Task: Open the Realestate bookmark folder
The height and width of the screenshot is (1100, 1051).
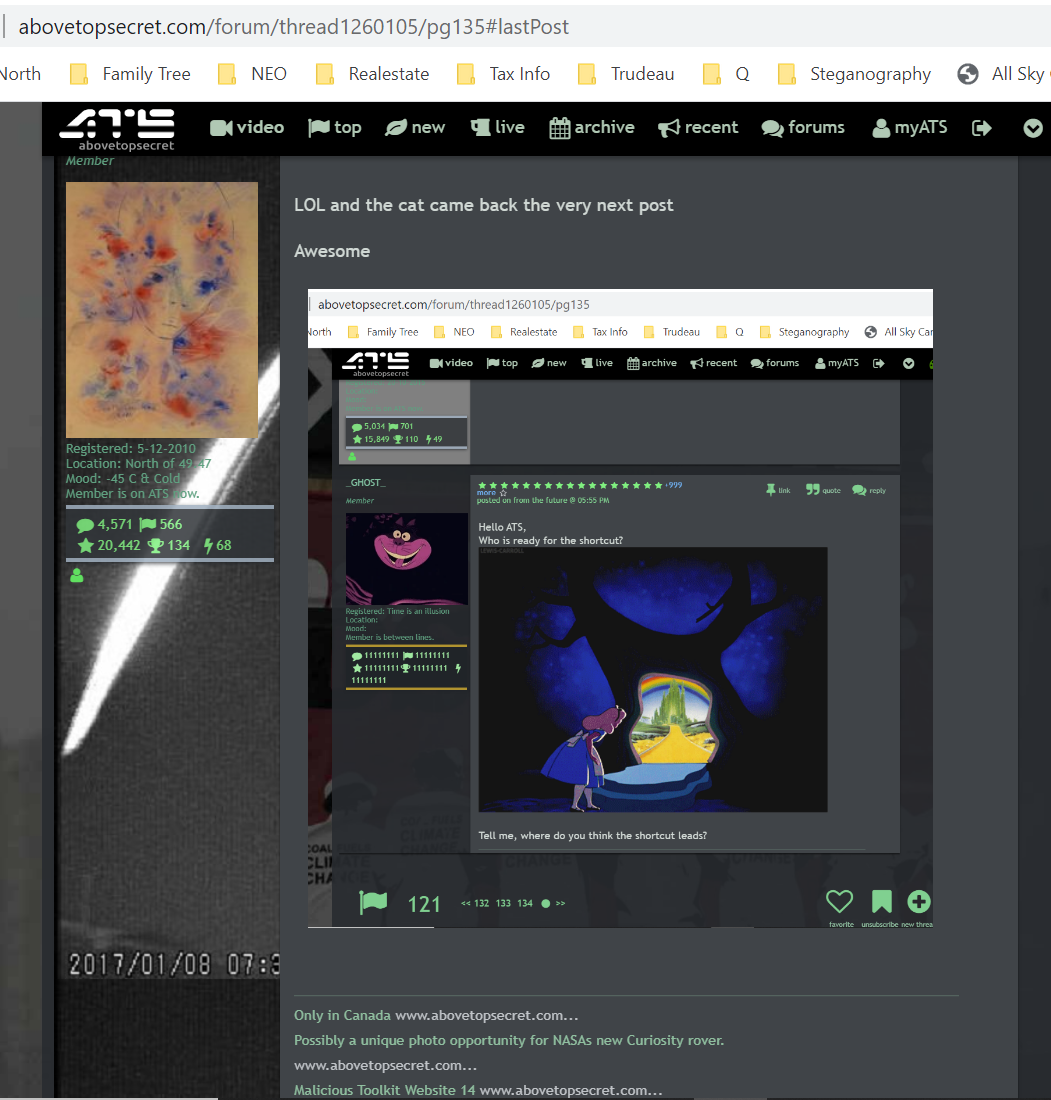Action: tap(373, 74)
